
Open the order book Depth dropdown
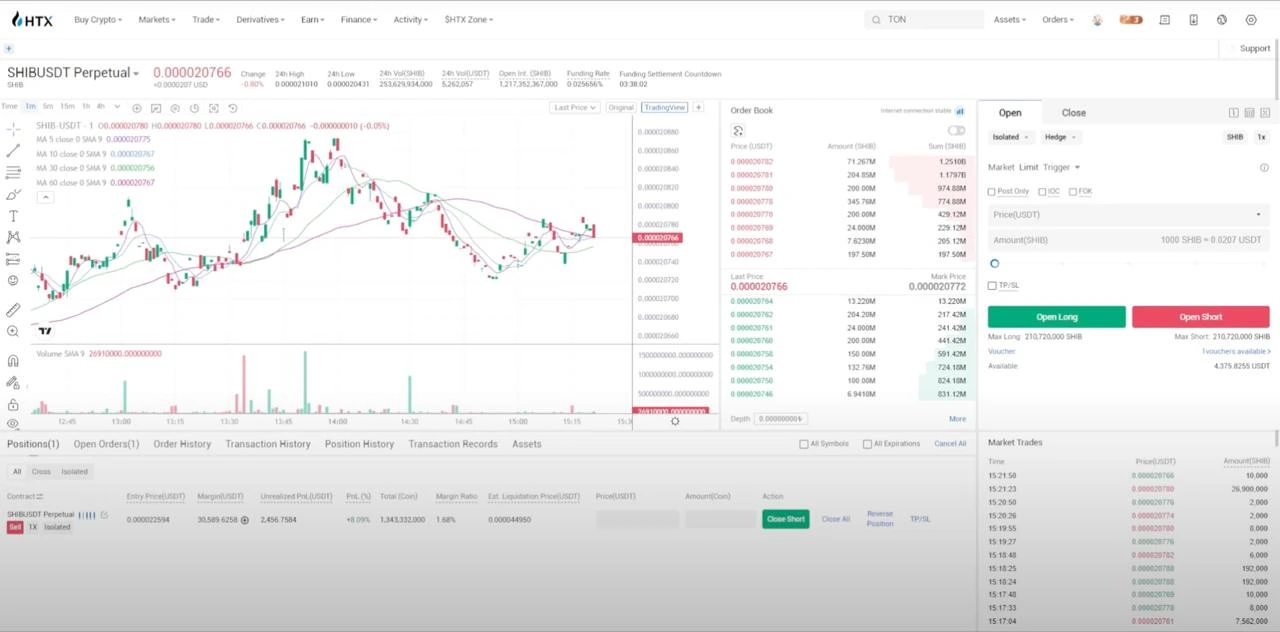tap(779, 419)
